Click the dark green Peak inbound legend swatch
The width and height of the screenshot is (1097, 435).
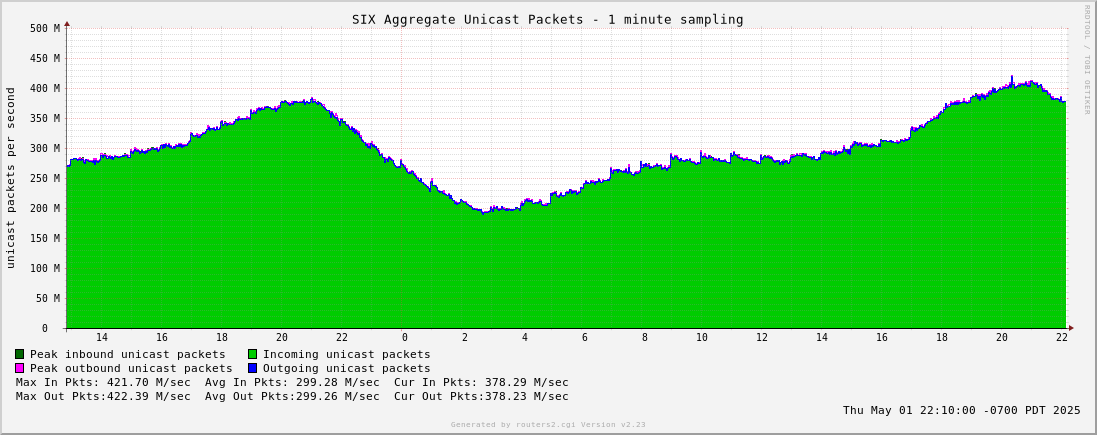coord(20,355)
